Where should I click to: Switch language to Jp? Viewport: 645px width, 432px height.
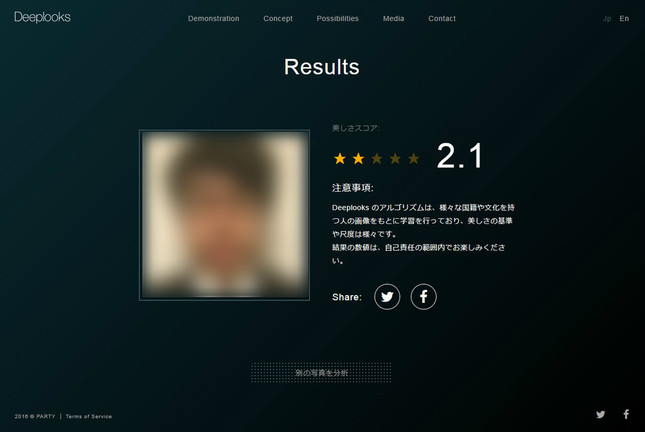coord(607,19)
